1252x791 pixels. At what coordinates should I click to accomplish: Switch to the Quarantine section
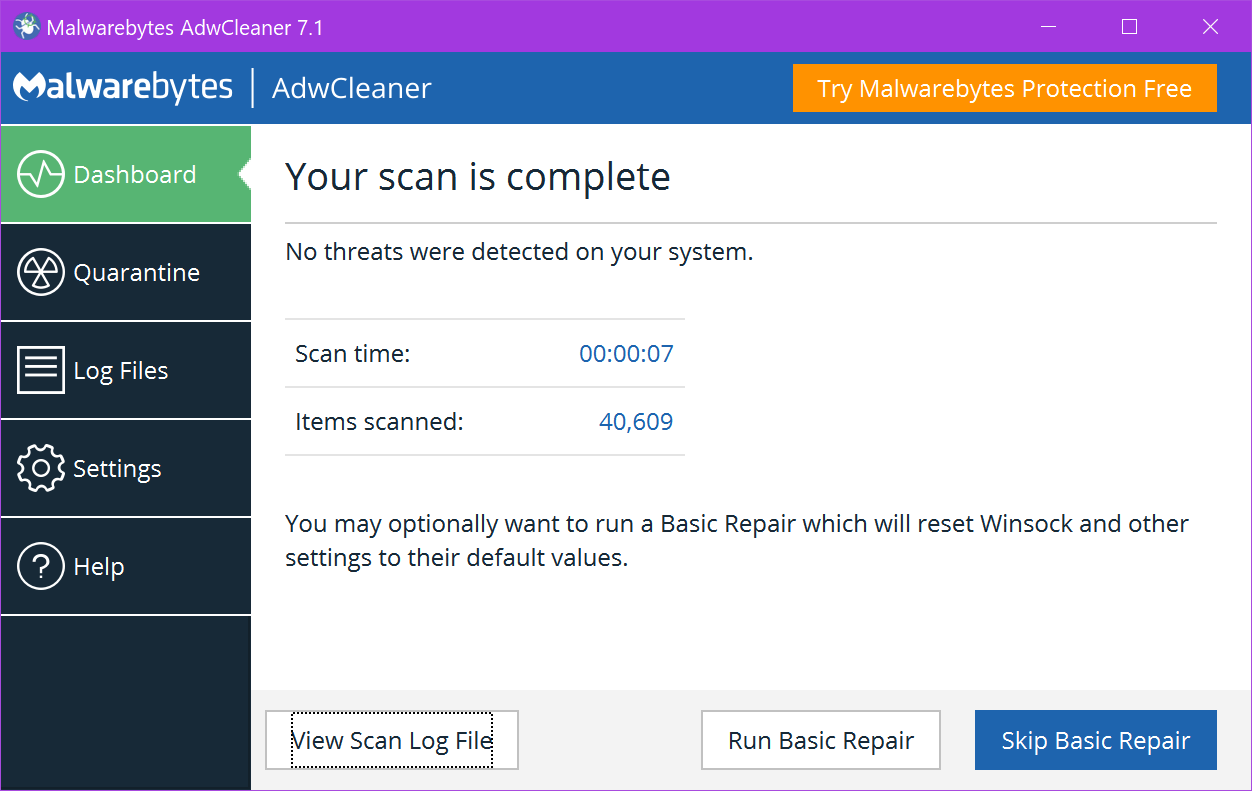[x=137, y=273]
